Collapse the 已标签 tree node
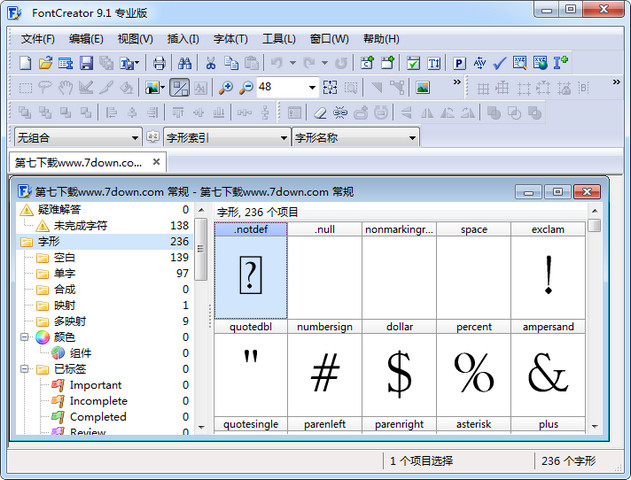631x480 pixels. [25, 369]
